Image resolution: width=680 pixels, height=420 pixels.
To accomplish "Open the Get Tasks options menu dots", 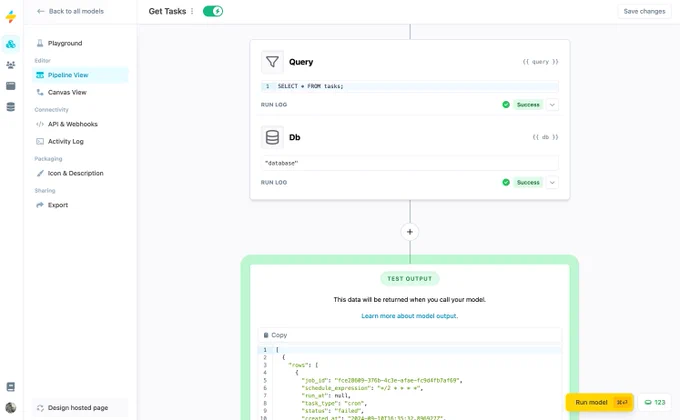I will tap(192, 11).
